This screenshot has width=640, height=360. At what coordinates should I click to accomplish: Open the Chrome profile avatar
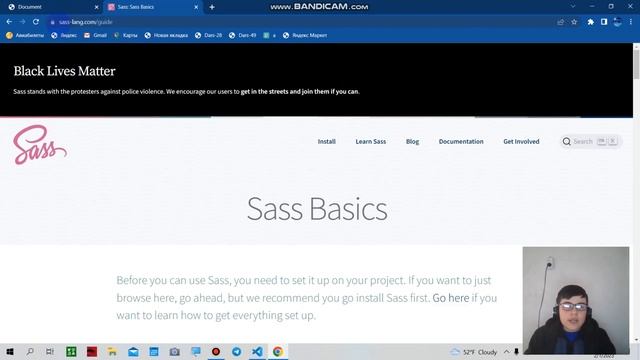click(x=618, y=22)
